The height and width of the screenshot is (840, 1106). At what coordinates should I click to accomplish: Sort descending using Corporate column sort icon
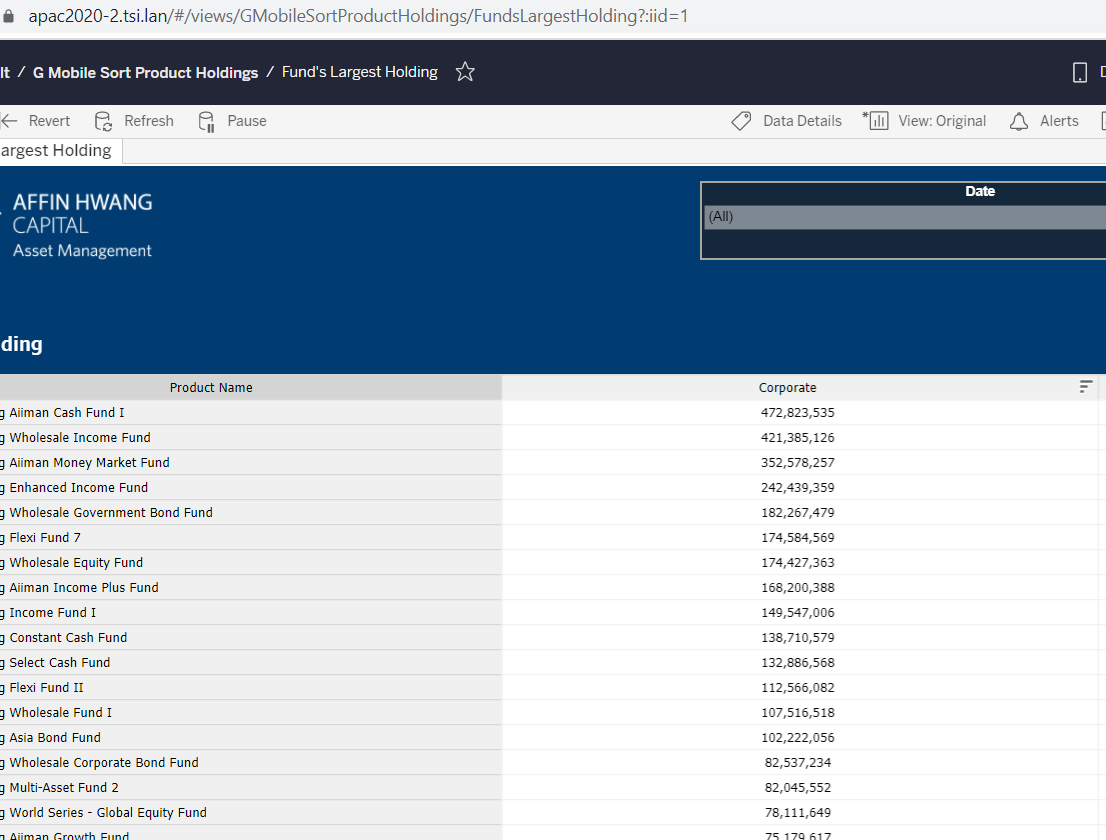tap(1086, 387)
